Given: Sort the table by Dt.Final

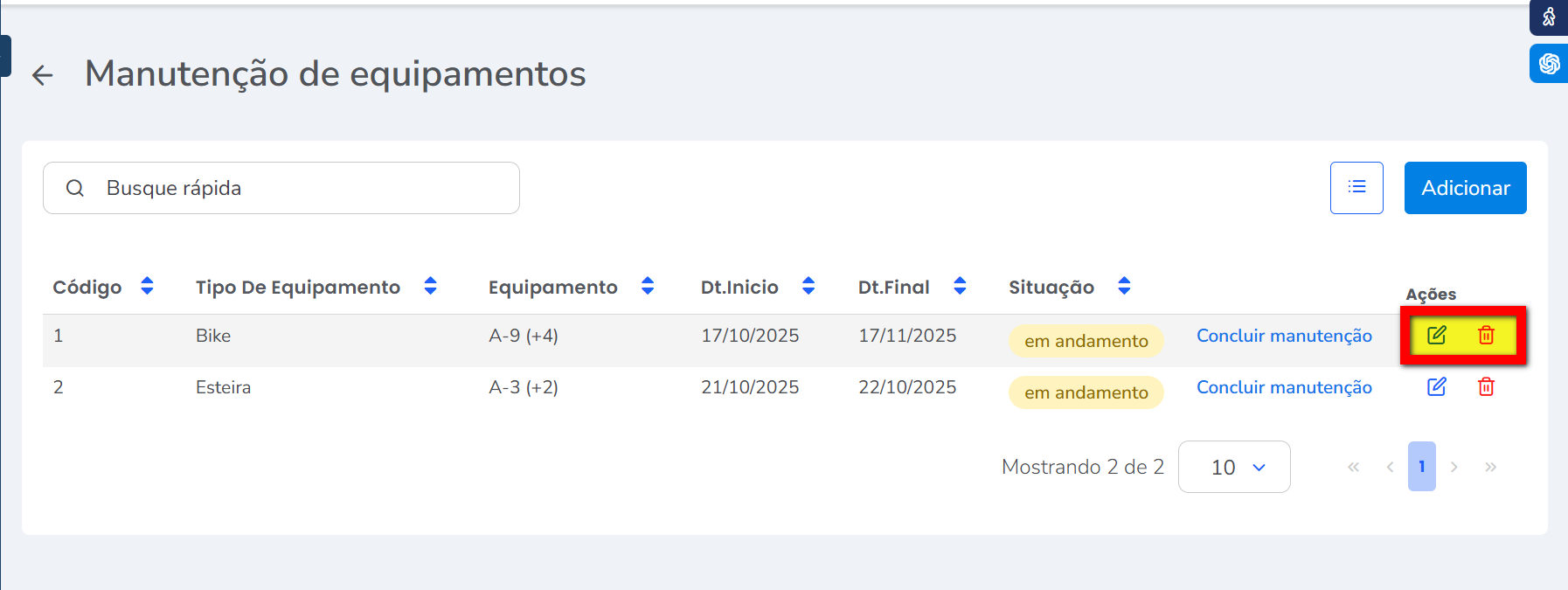Looking at the screenshot, I should 960,286.
